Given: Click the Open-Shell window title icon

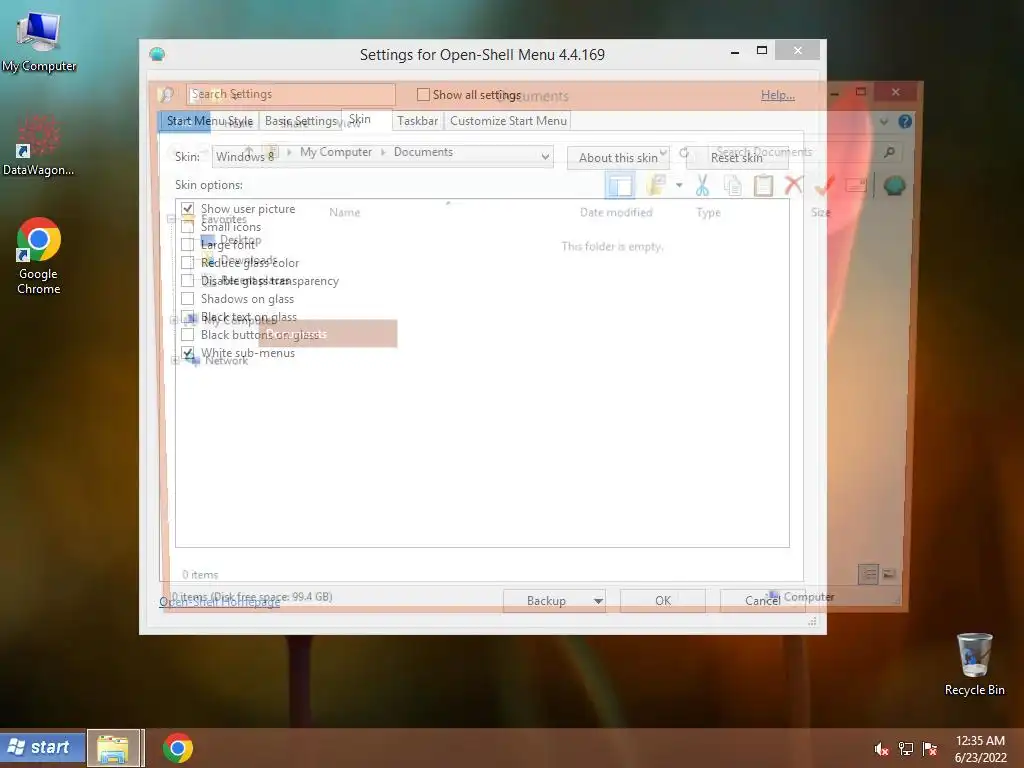Looking at the screenshot, I should click(157, 54).
